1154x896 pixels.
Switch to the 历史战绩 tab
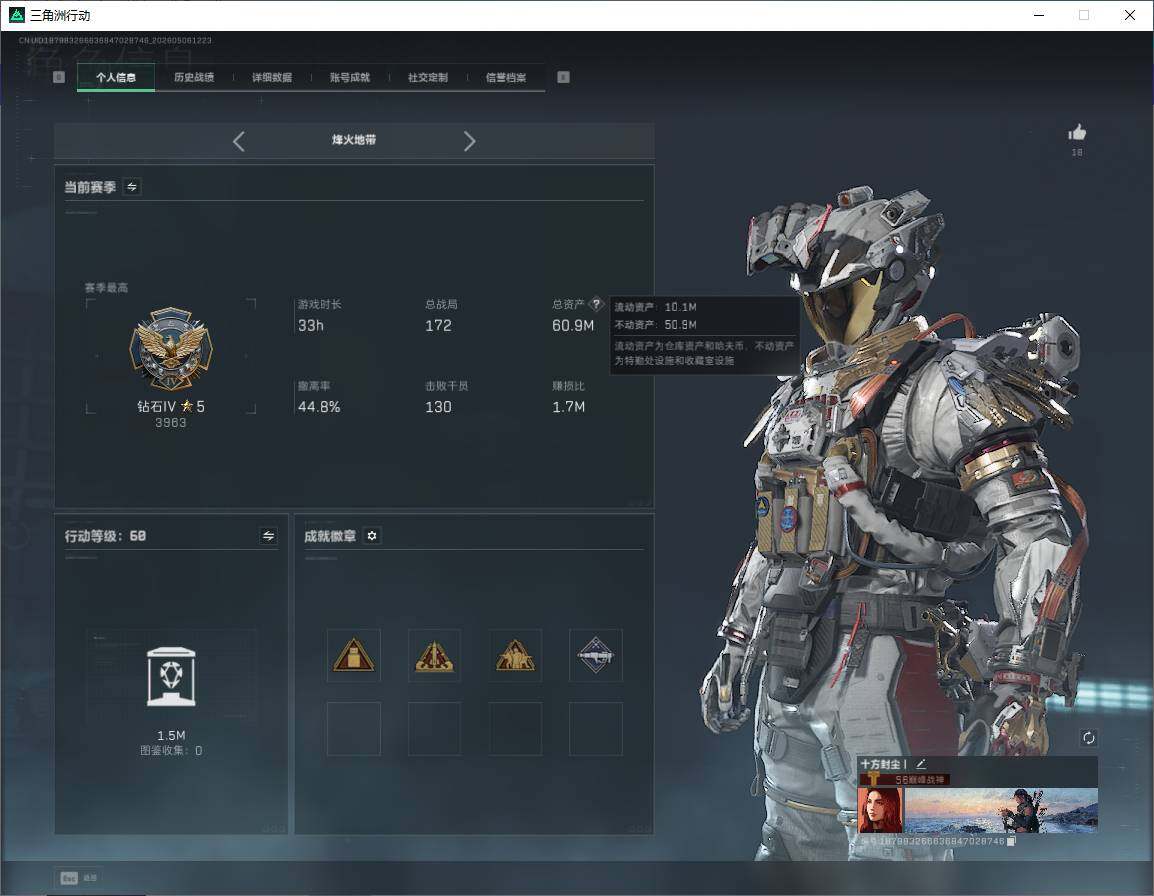(x=194, y=77)
